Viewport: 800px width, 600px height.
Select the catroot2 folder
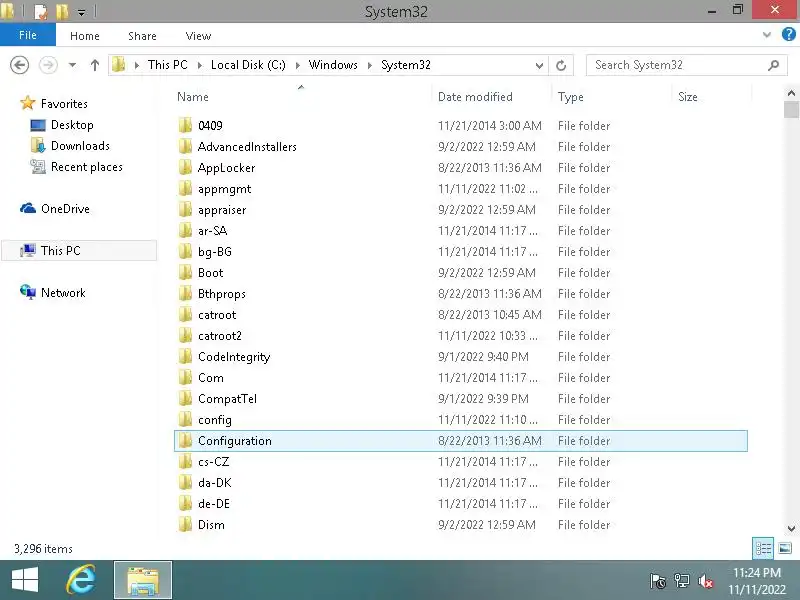pyautogui.click(x=220, y=336)
